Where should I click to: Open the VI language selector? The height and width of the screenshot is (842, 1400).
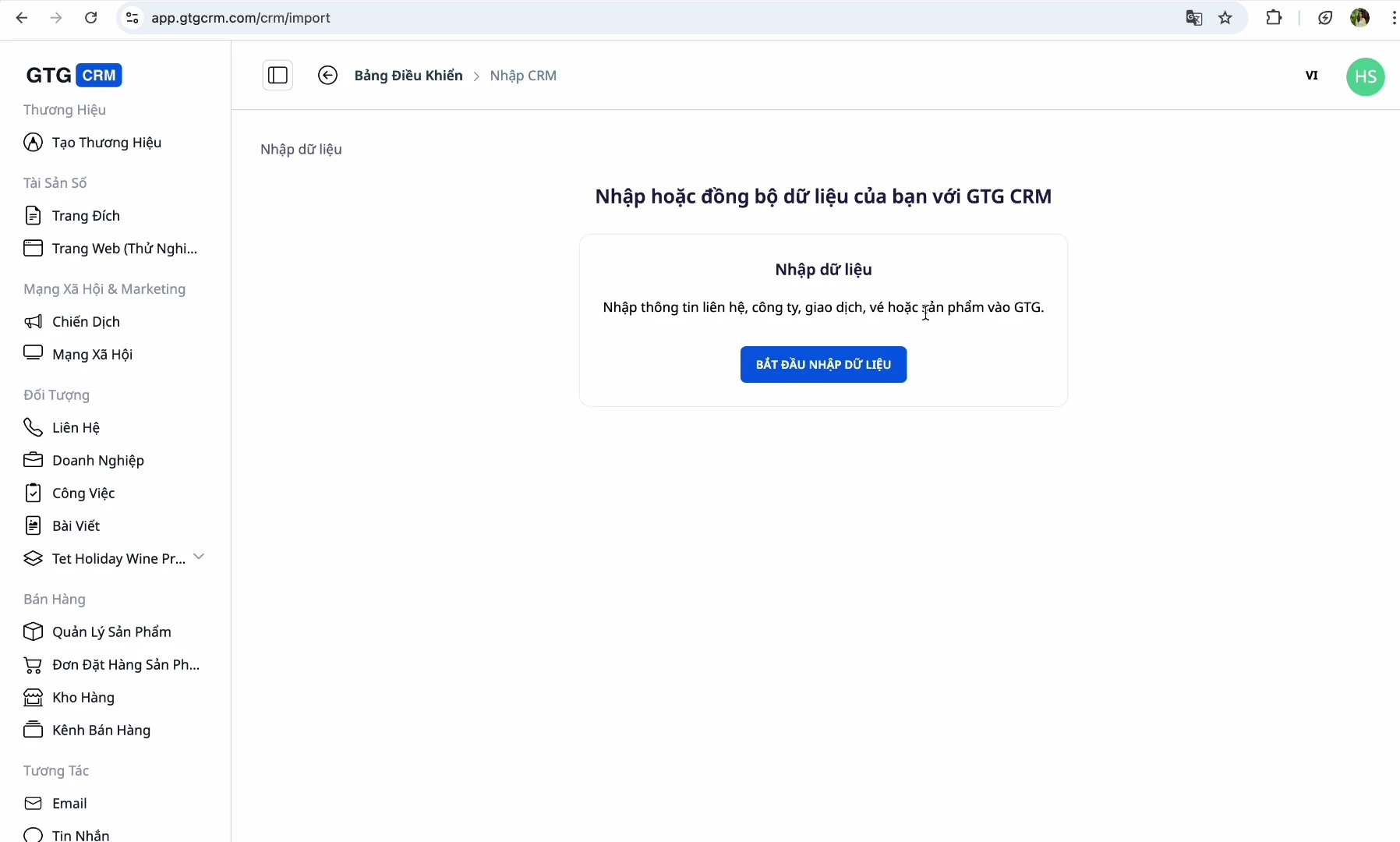(1311, 76)
